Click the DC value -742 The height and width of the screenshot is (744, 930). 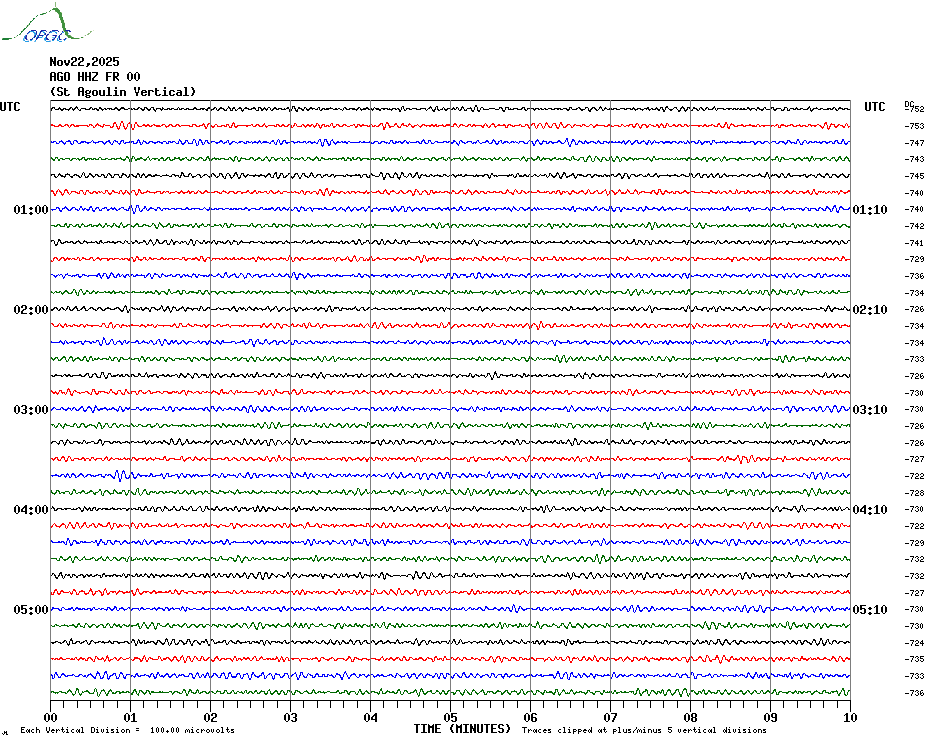[915, 226]
